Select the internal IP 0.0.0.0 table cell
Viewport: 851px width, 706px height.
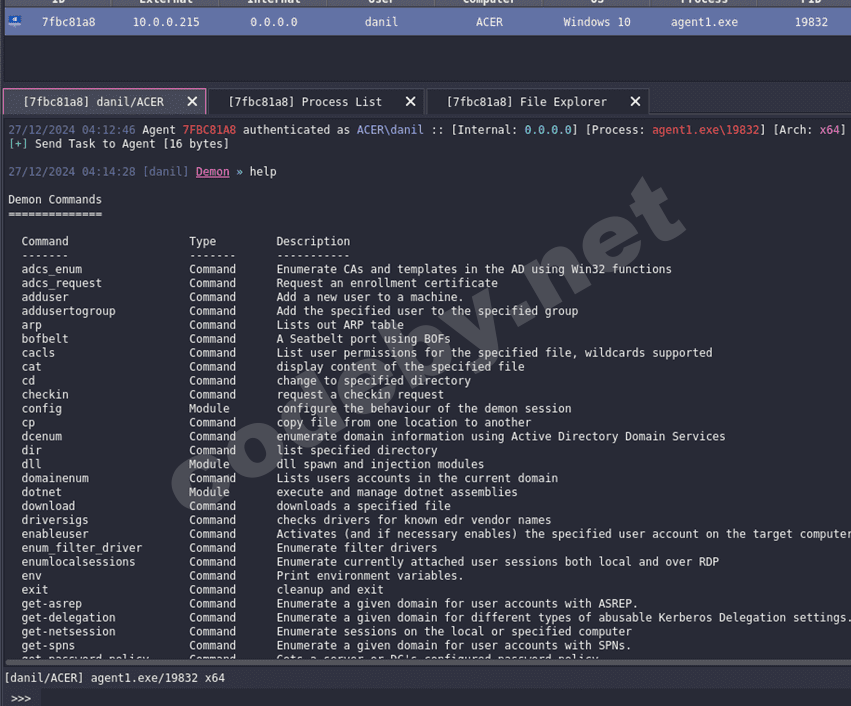coord(274,22)
